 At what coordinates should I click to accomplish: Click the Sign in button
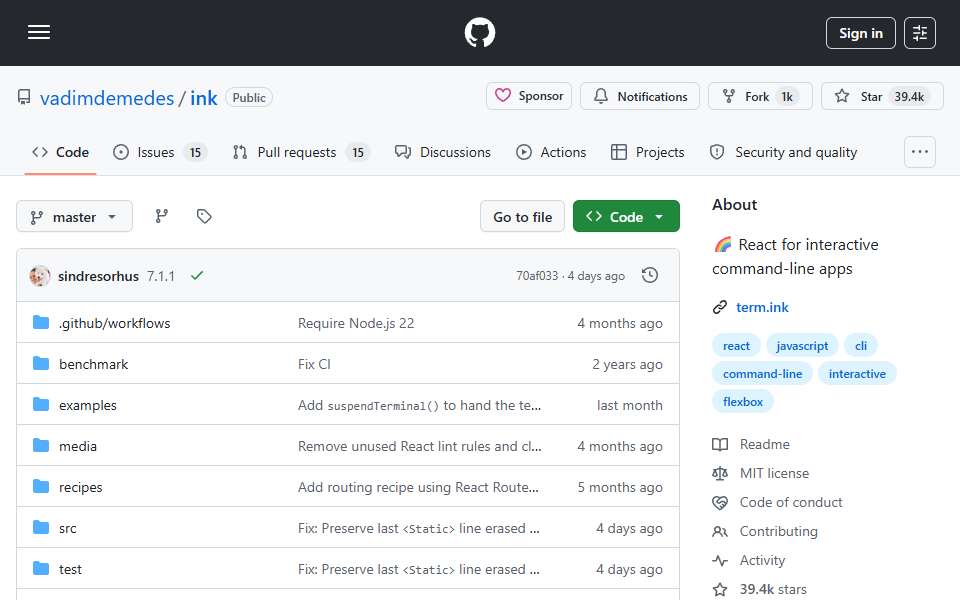coord(860,33)
